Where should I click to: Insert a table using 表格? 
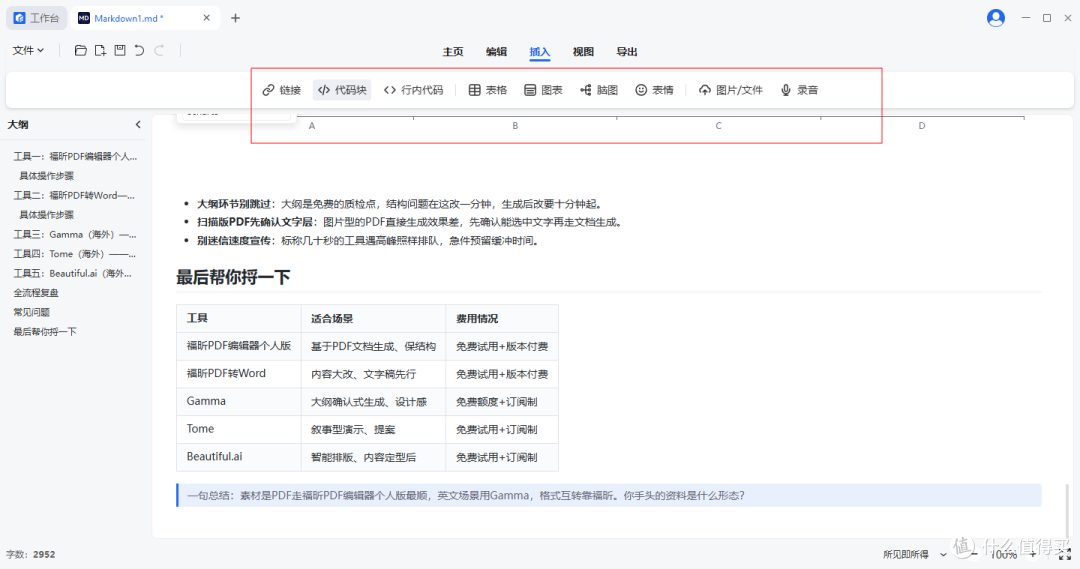coord(488,90)
